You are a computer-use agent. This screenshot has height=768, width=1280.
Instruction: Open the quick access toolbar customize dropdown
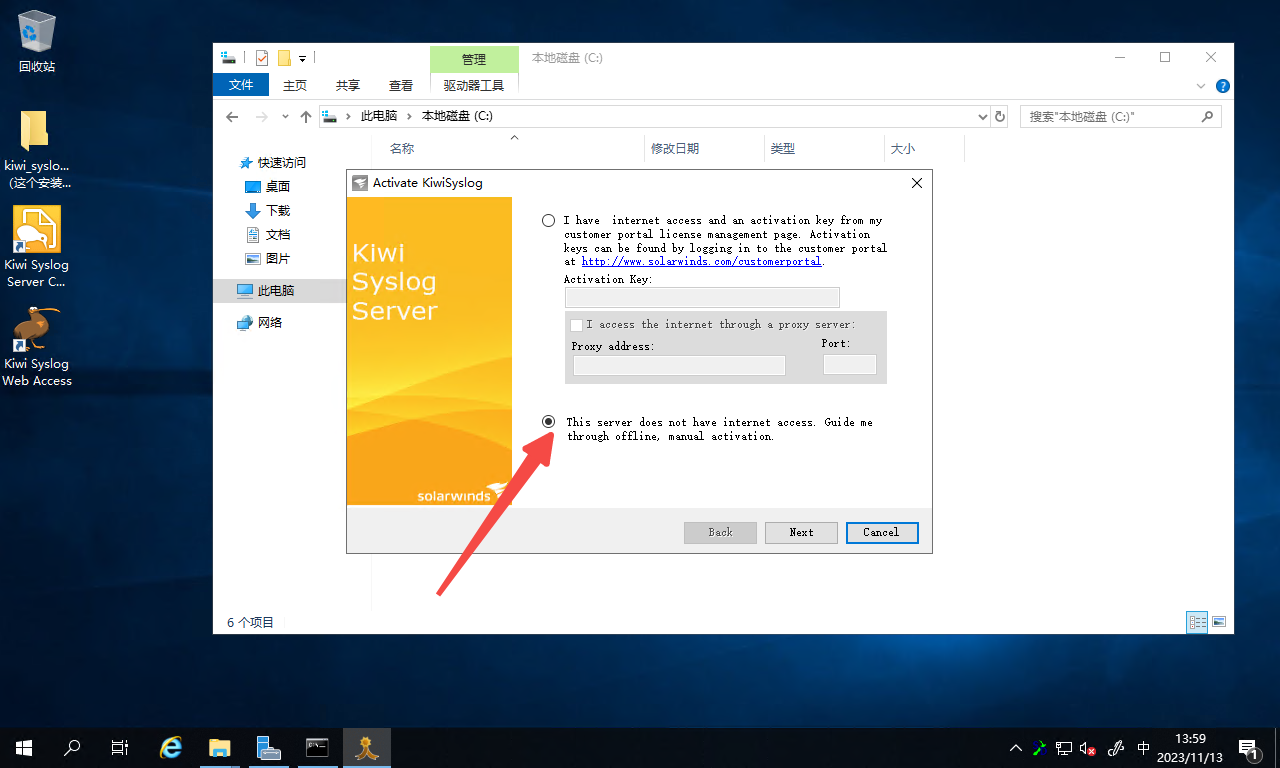tap(302, 59)
